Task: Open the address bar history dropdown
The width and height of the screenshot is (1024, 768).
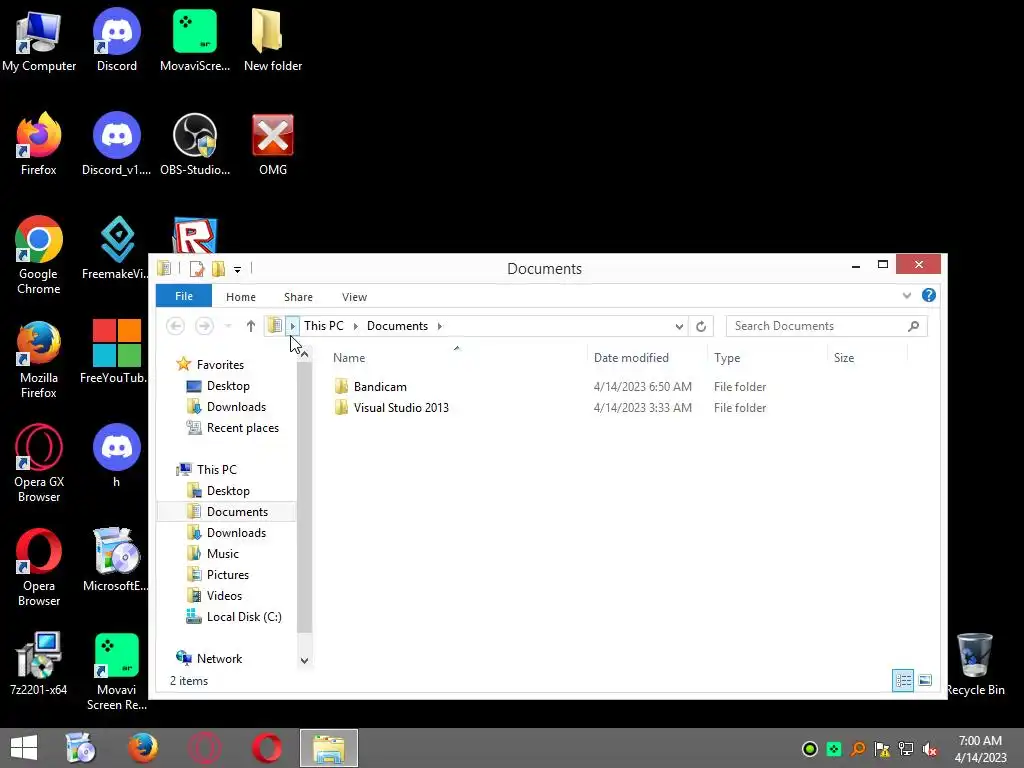Action: coord(679,326)
